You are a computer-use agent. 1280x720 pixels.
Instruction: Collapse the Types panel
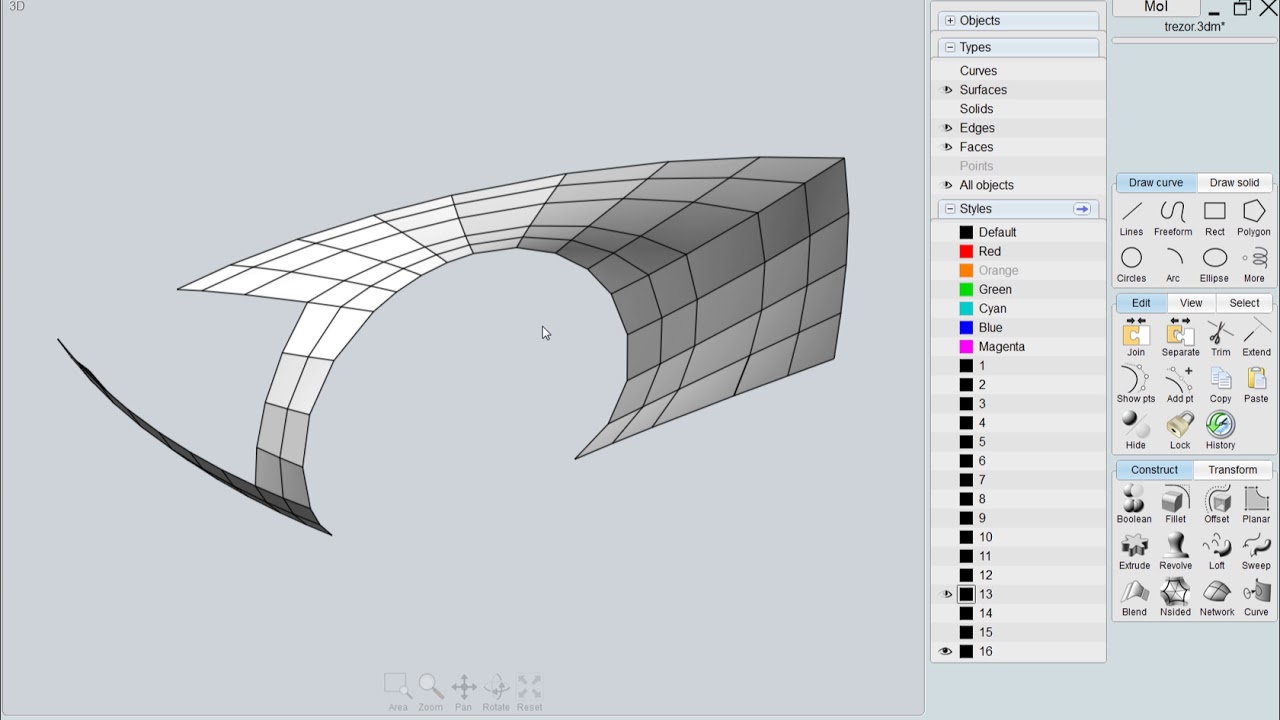pos(949,46)
